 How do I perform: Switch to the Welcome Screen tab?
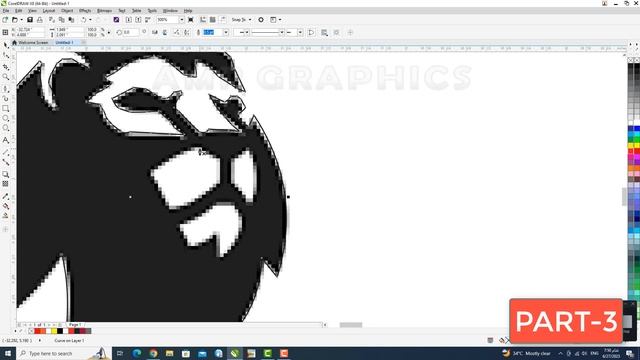tap(30, 42)
